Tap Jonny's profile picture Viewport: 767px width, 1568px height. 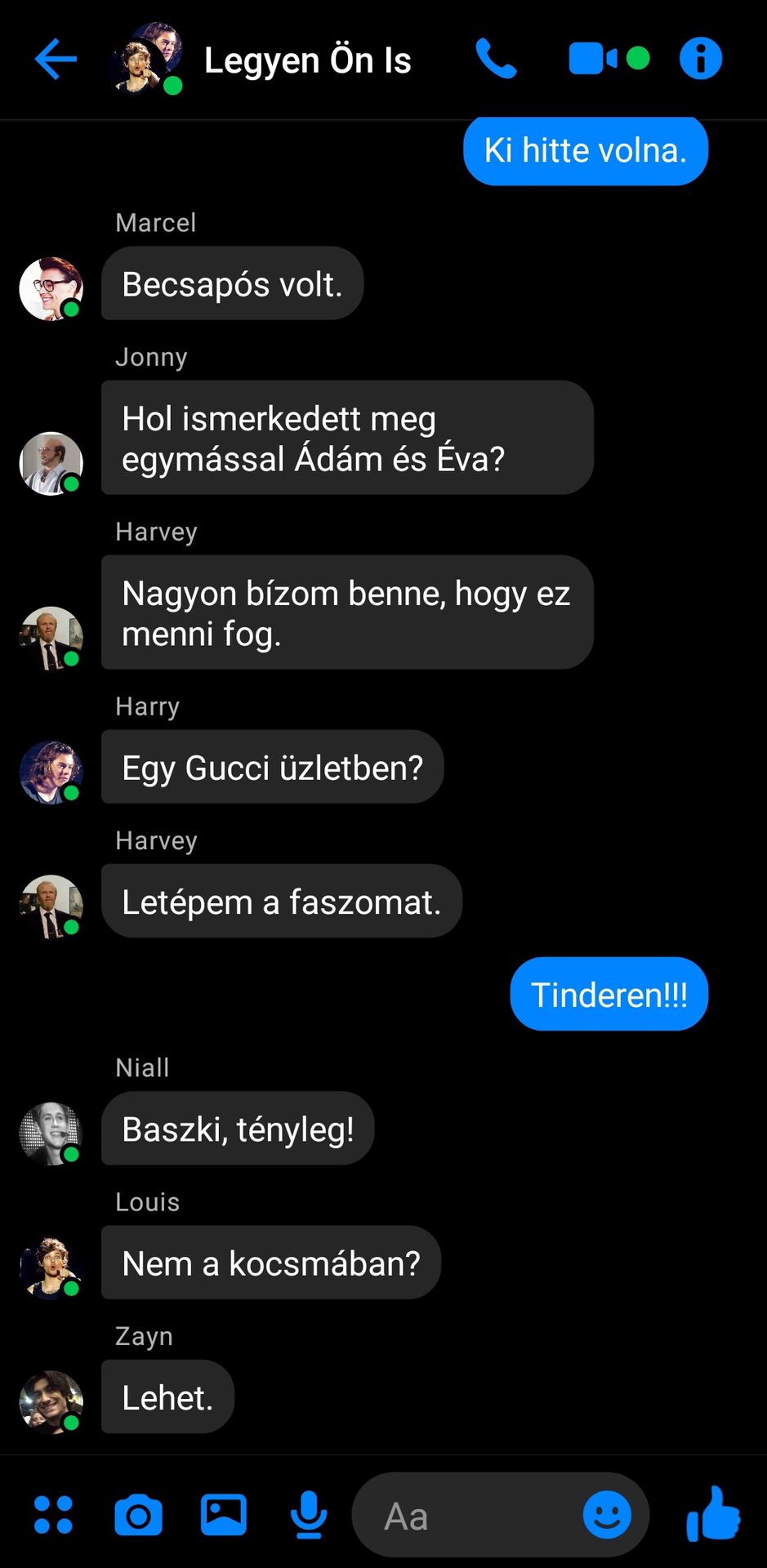click(51, 463)
